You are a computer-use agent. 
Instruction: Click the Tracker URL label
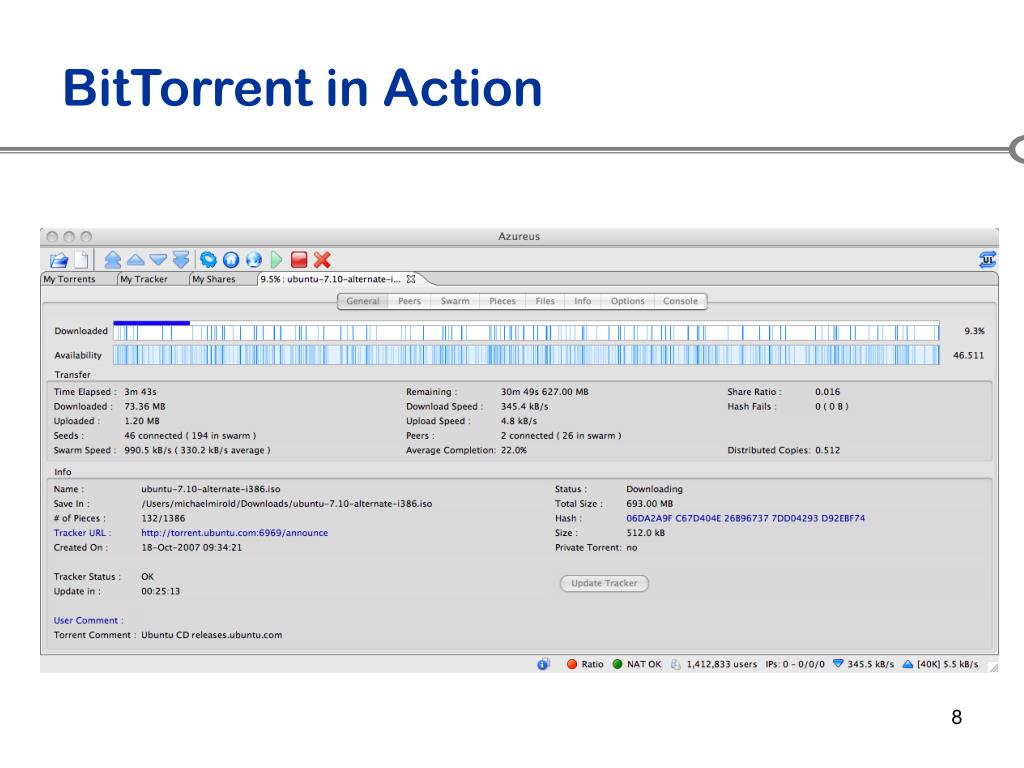(82, 533)
